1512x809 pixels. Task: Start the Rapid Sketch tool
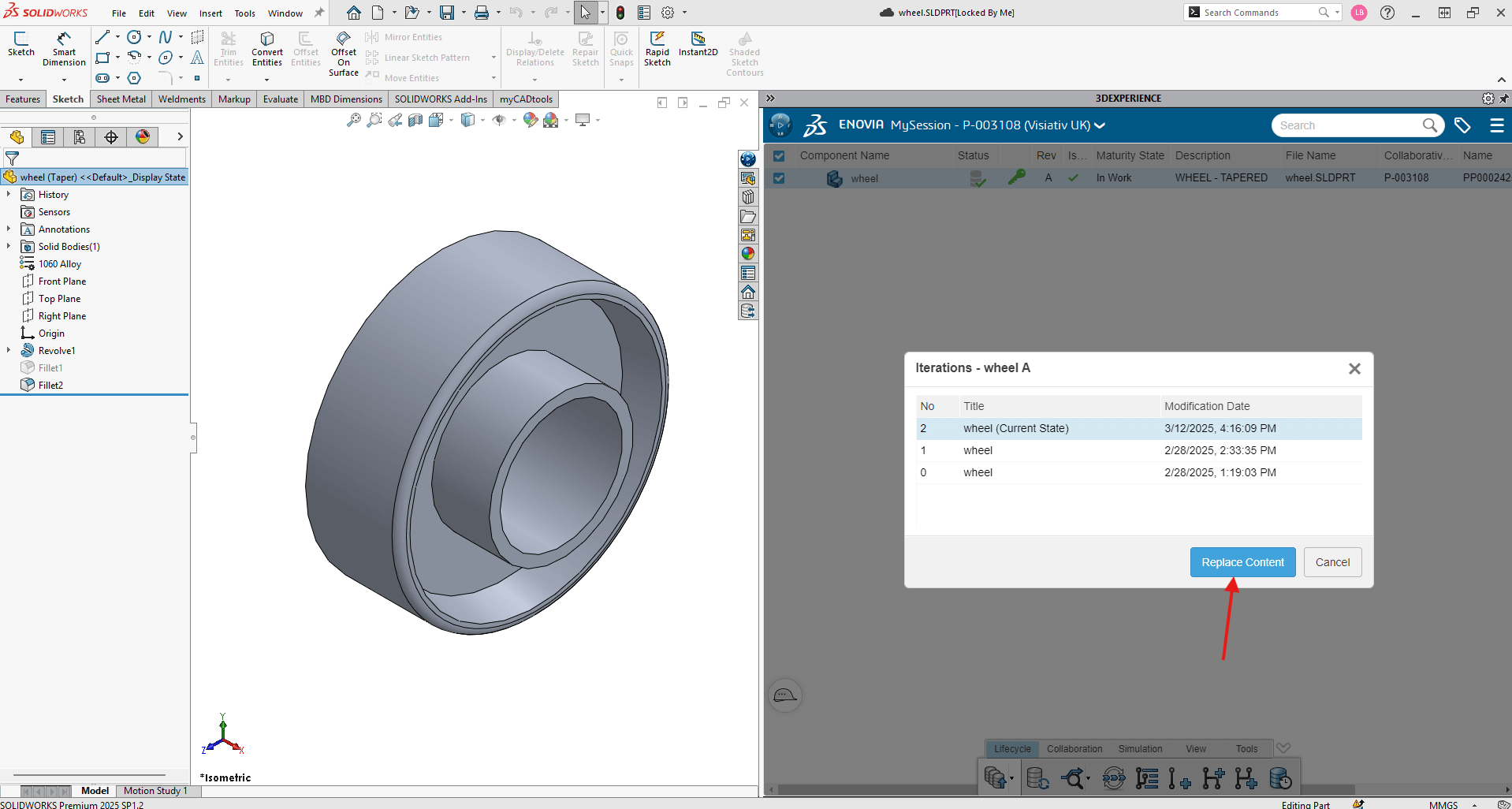657,47
